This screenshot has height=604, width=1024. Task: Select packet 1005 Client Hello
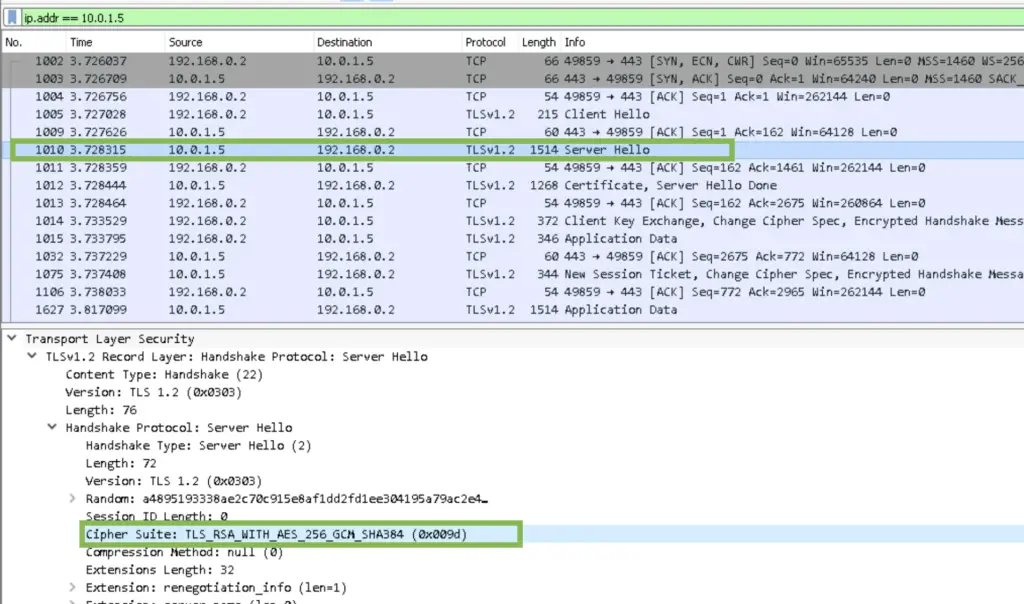[513, 114]
